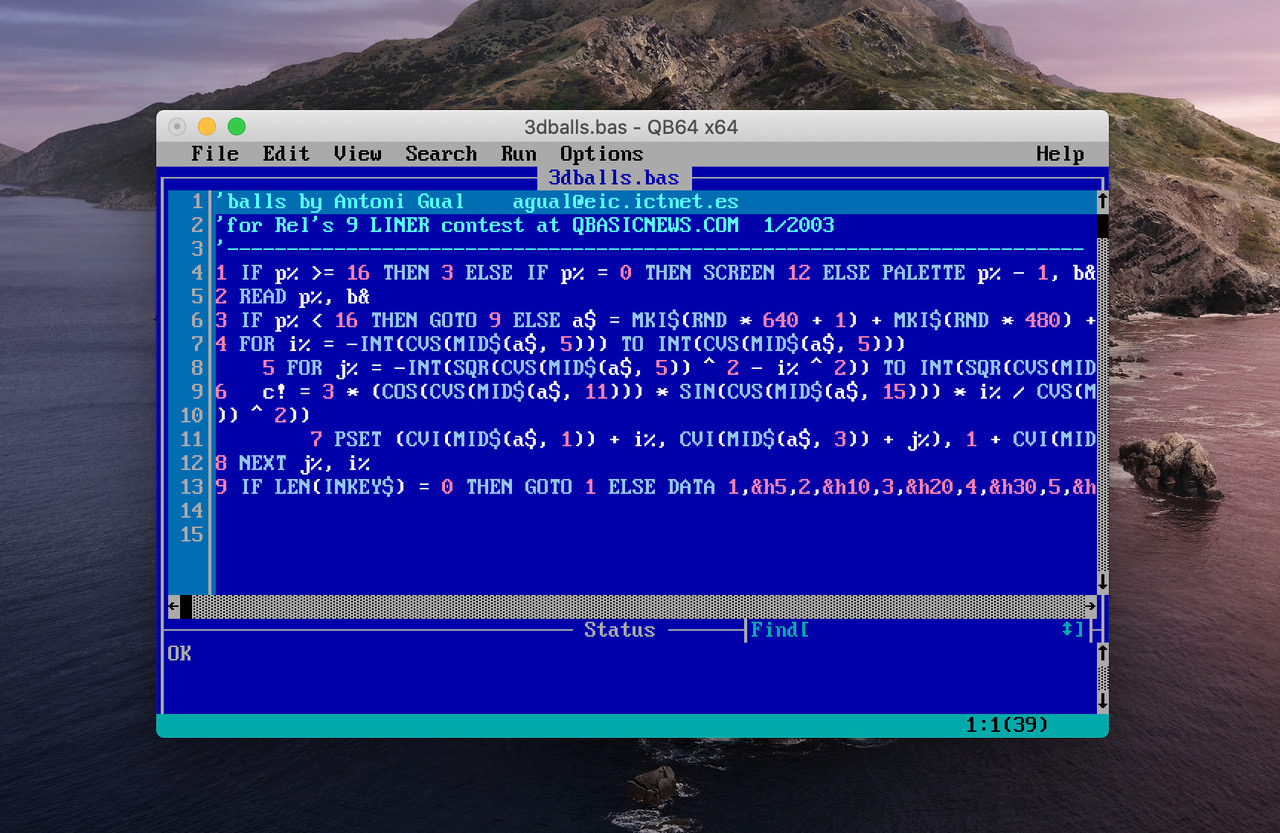1280x833 pixels.
Task: Click line number 13 in the gutter
Action: 191,487
